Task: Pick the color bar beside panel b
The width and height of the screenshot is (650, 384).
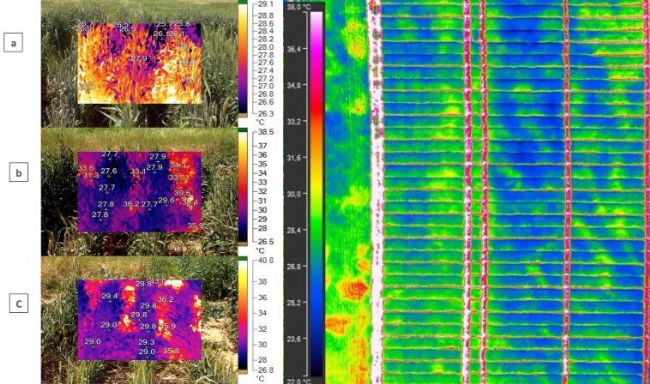Action: pos(243,187)
